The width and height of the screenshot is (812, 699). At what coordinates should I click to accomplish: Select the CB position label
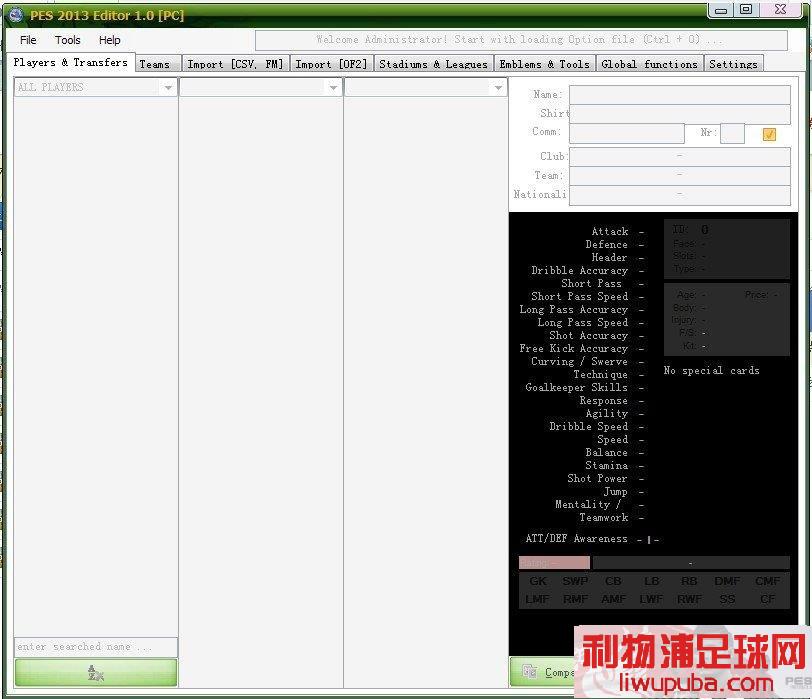click(613, 581)
